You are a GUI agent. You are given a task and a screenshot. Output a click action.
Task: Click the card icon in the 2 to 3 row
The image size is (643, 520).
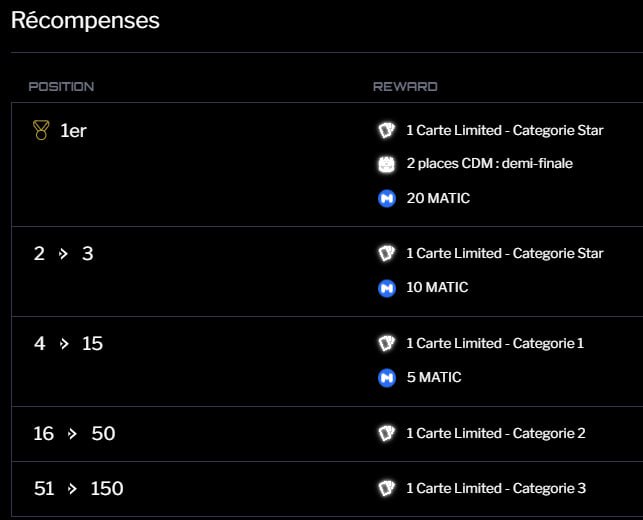coord(386,253)
